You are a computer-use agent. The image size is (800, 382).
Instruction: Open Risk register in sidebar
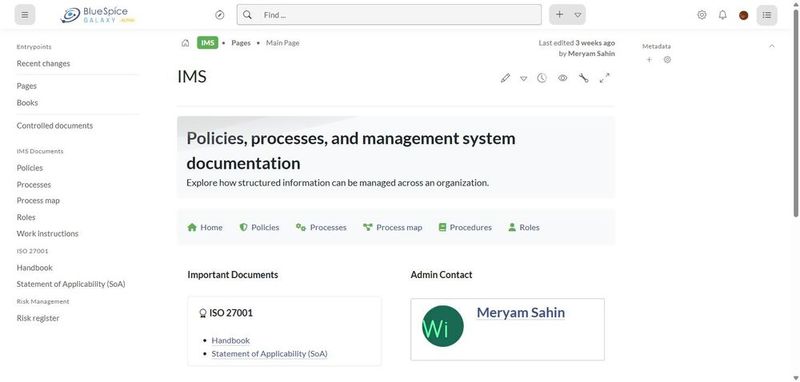[x=38, y=318]
